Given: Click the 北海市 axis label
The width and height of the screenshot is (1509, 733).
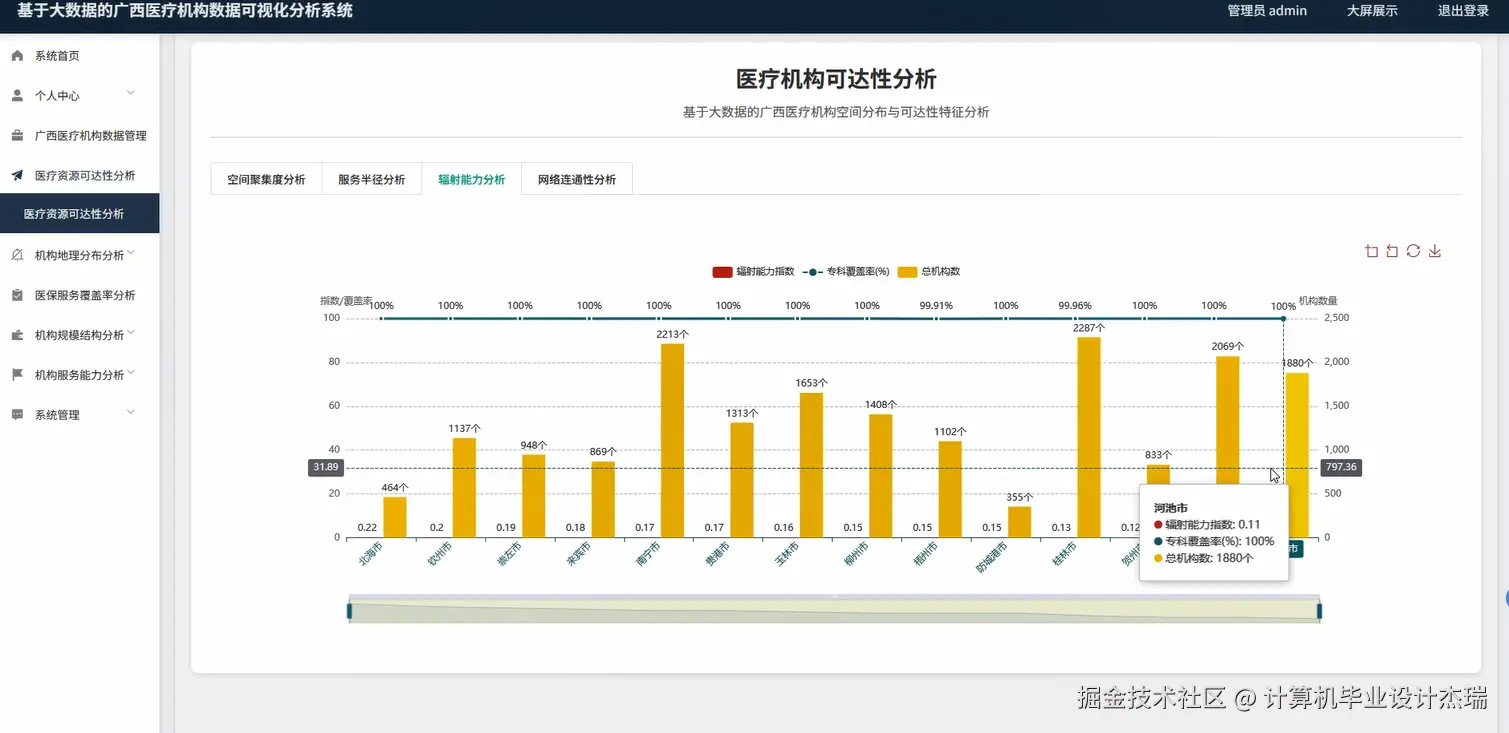Looking at the screenshot, I should (370, 554).
